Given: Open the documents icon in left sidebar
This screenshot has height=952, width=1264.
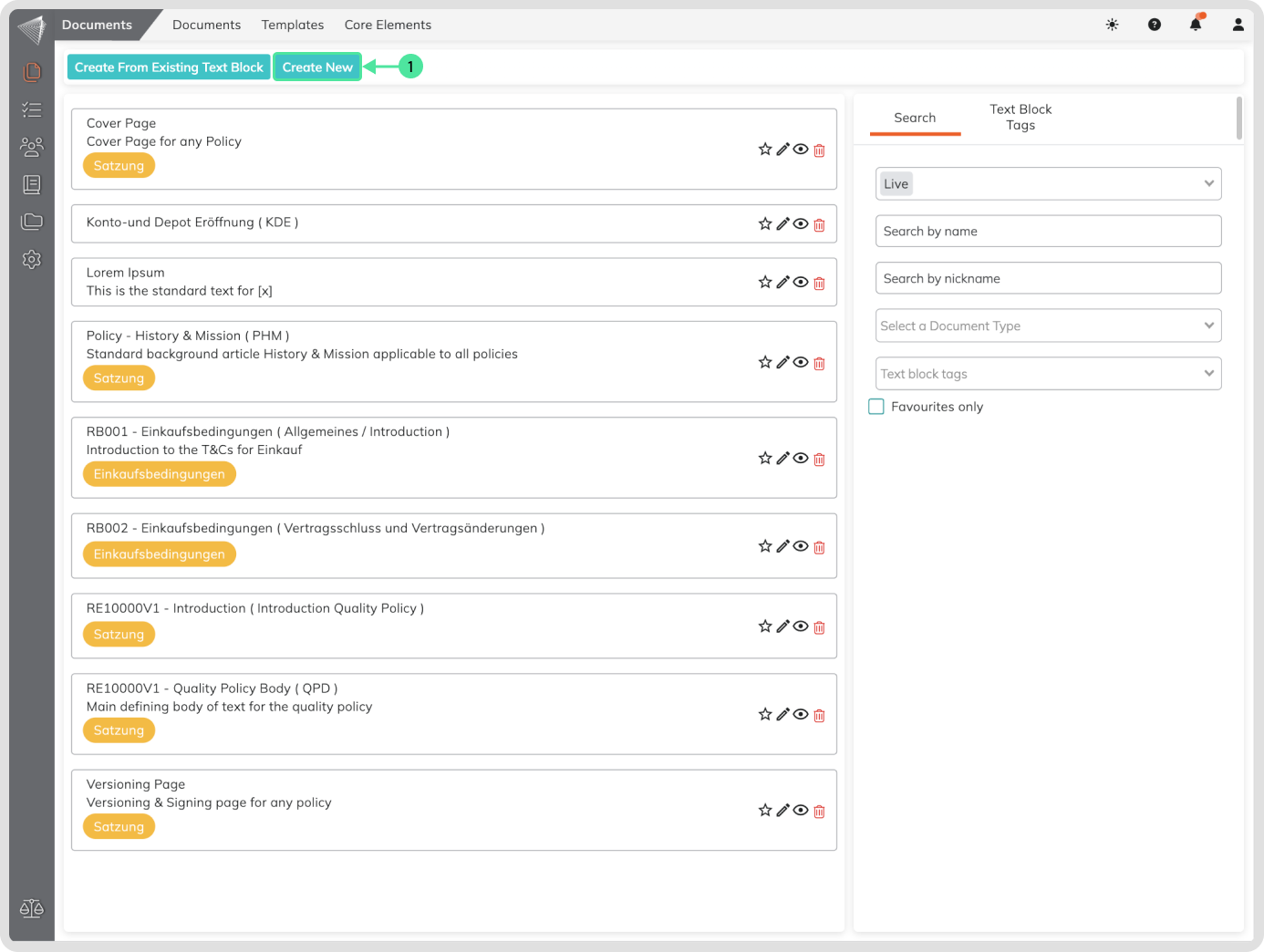Looking at the screenshot, I should click(x=32, y=71).
